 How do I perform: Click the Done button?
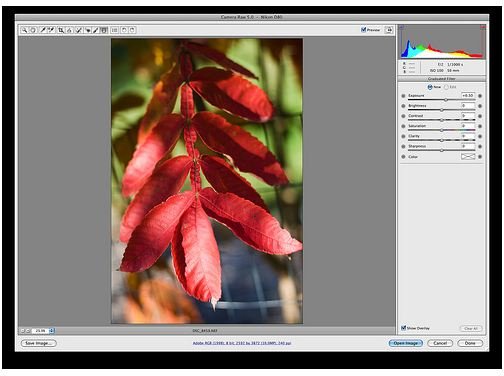pyautogui.click(x=470, y=343)
